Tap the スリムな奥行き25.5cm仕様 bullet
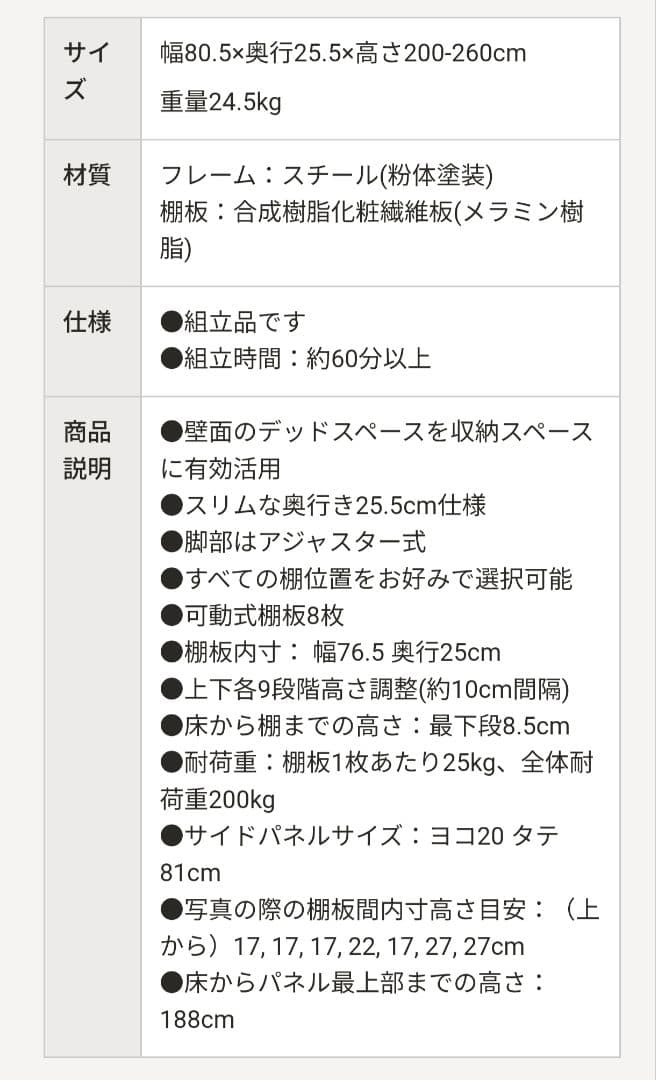 point(323,505)
